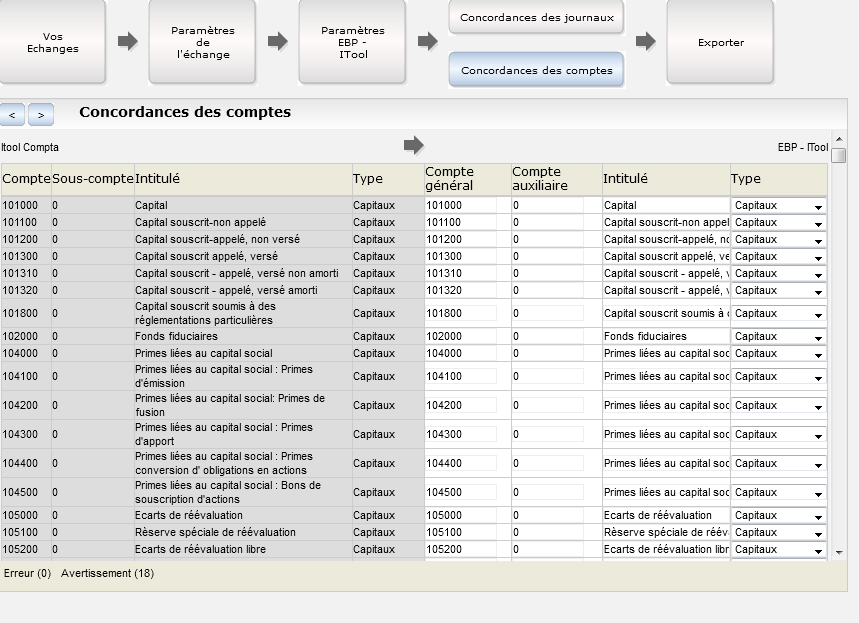Click the Exporter step button
Screen dimensions: 859x623
[720, 41]
